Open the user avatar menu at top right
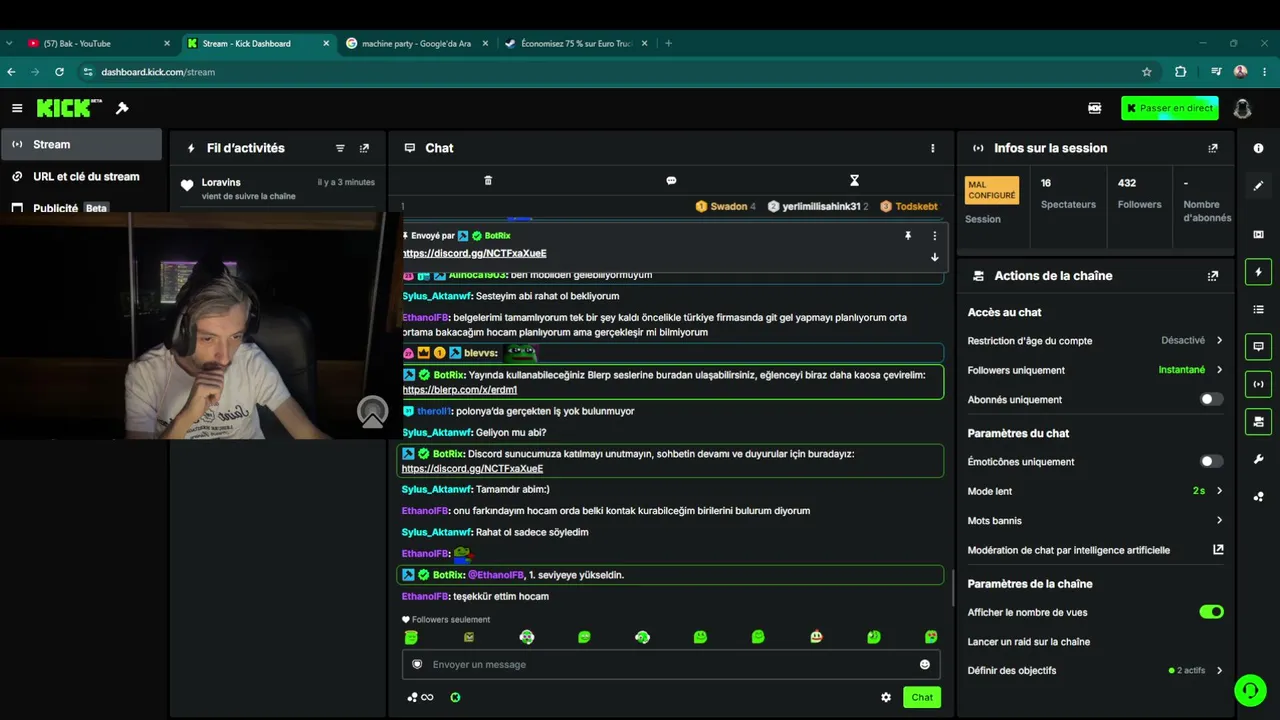This screenshot has width=1280, height=720. click(x=1242, y=108)
